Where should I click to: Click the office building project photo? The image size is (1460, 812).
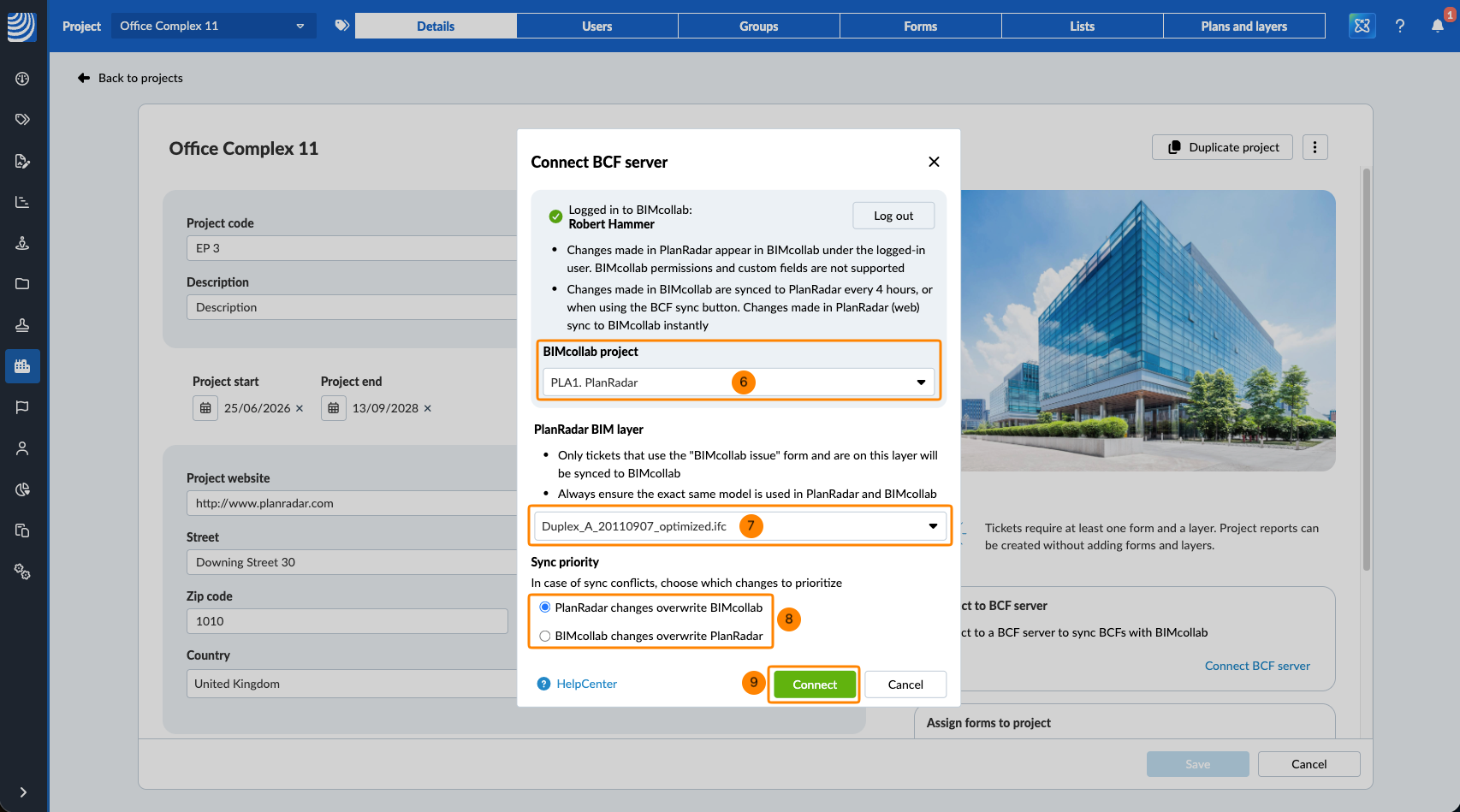click(1148, 330)
